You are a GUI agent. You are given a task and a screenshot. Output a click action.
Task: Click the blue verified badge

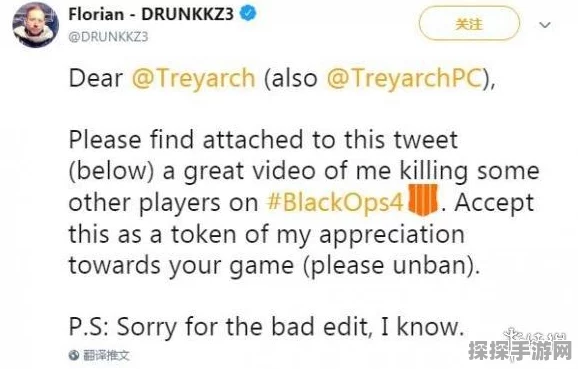tap(248, 14)
